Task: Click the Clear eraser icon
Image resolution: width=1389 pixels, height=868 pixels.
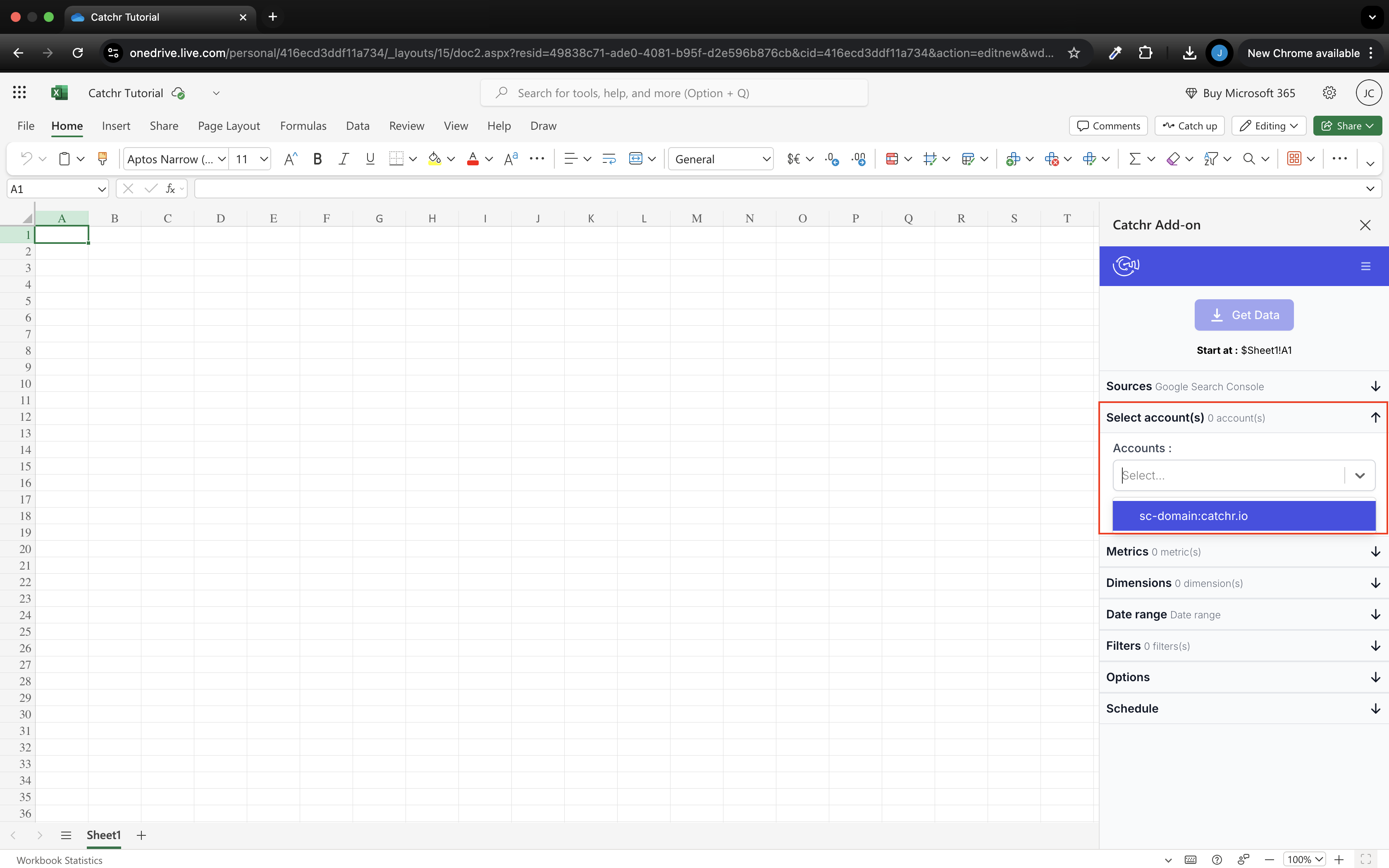Action: pyautogui.click(x=1173, y=159)
